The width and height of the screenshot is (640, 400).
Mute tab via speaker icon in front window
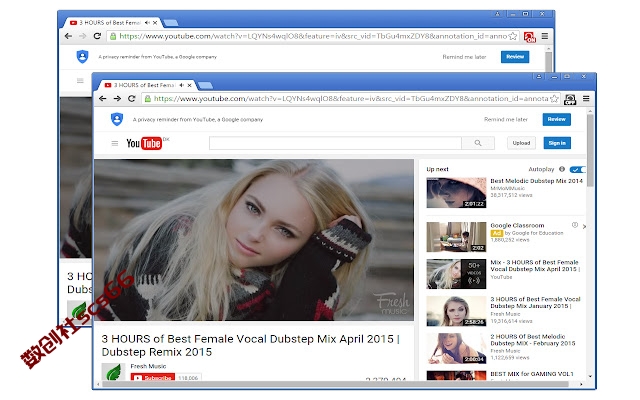(x=182, y=85)
